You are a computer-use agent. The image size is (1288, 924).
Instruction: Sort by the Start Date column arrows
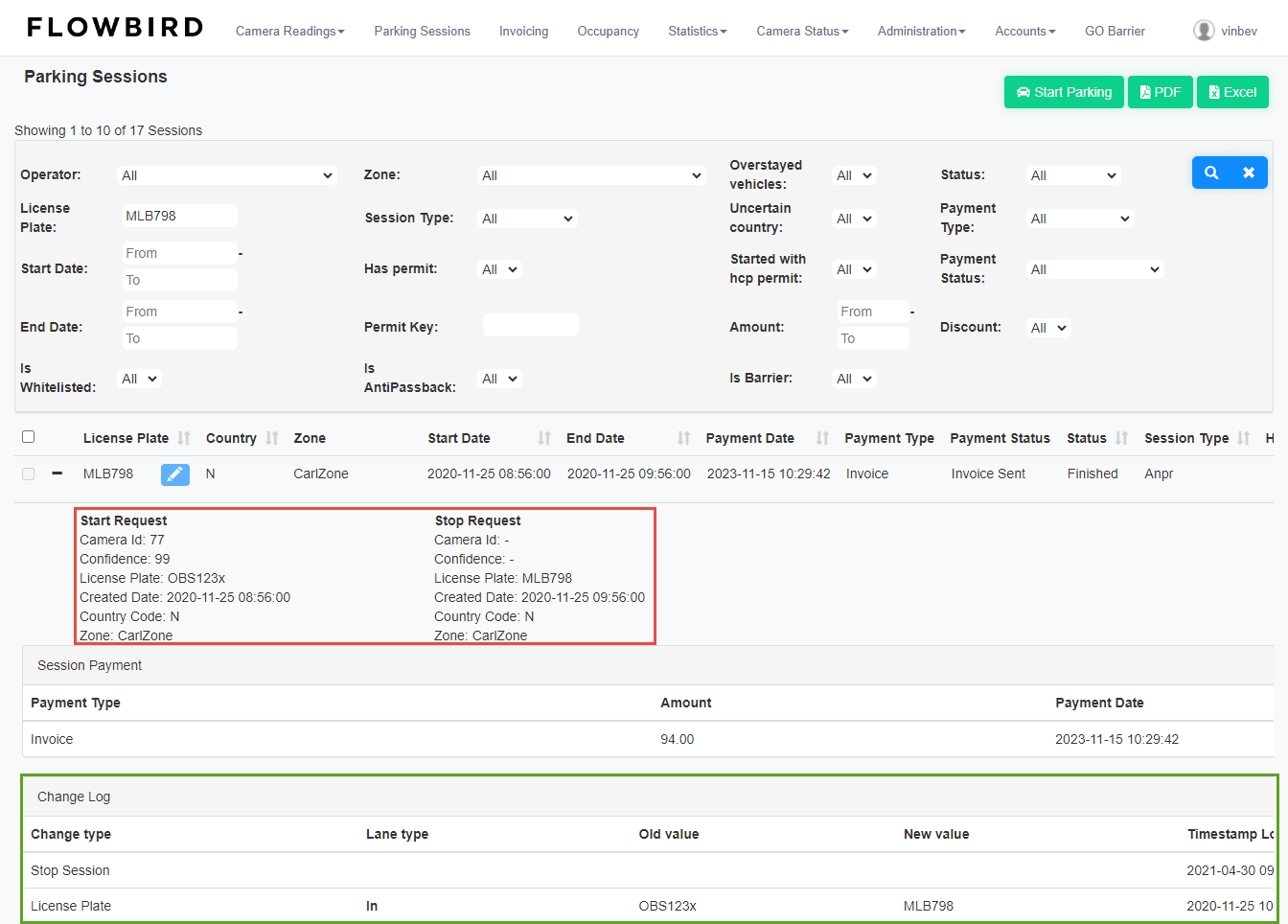pyautogui.click(x=544, y=438)
